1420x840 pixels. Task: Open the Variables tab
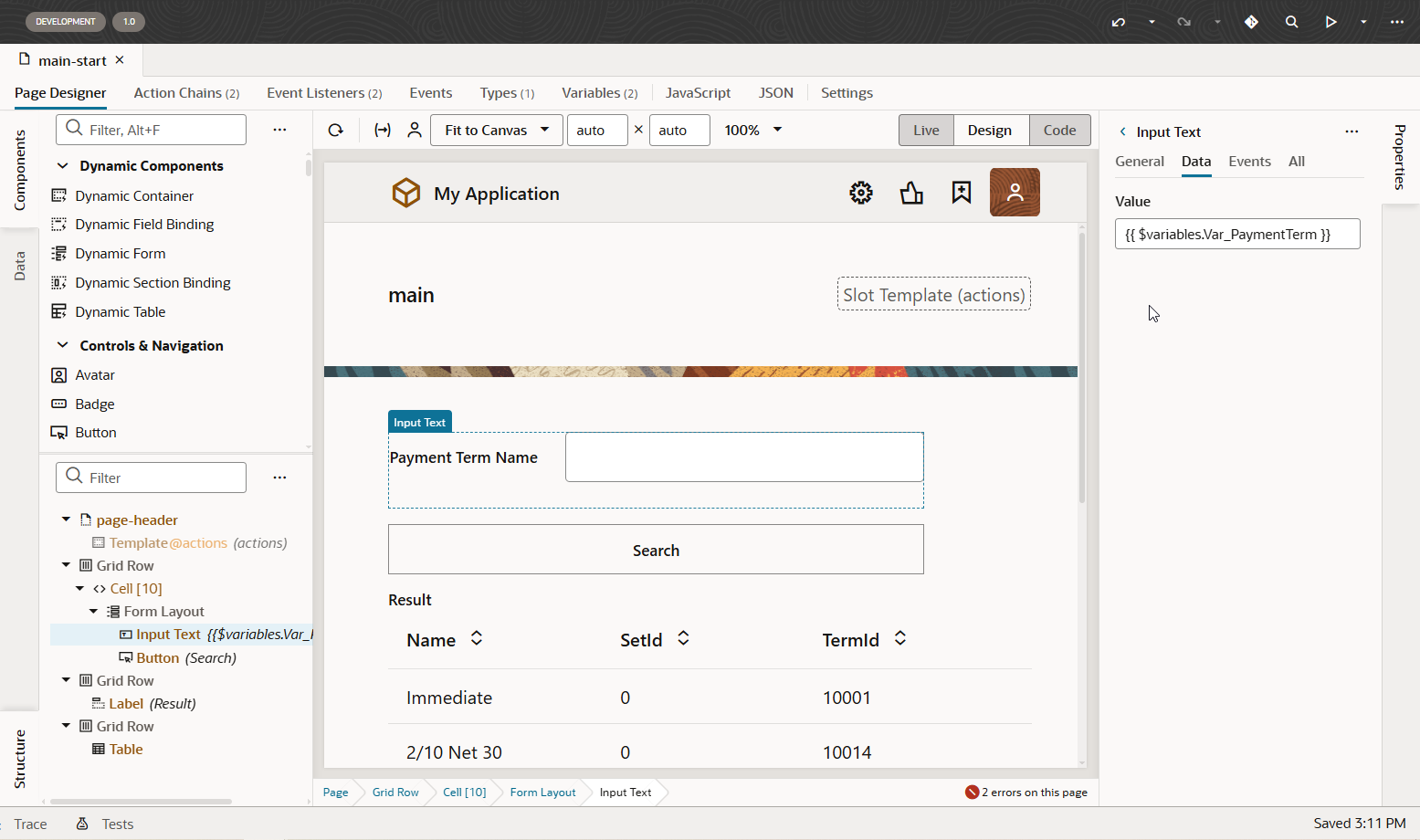[x=599, y=93]
